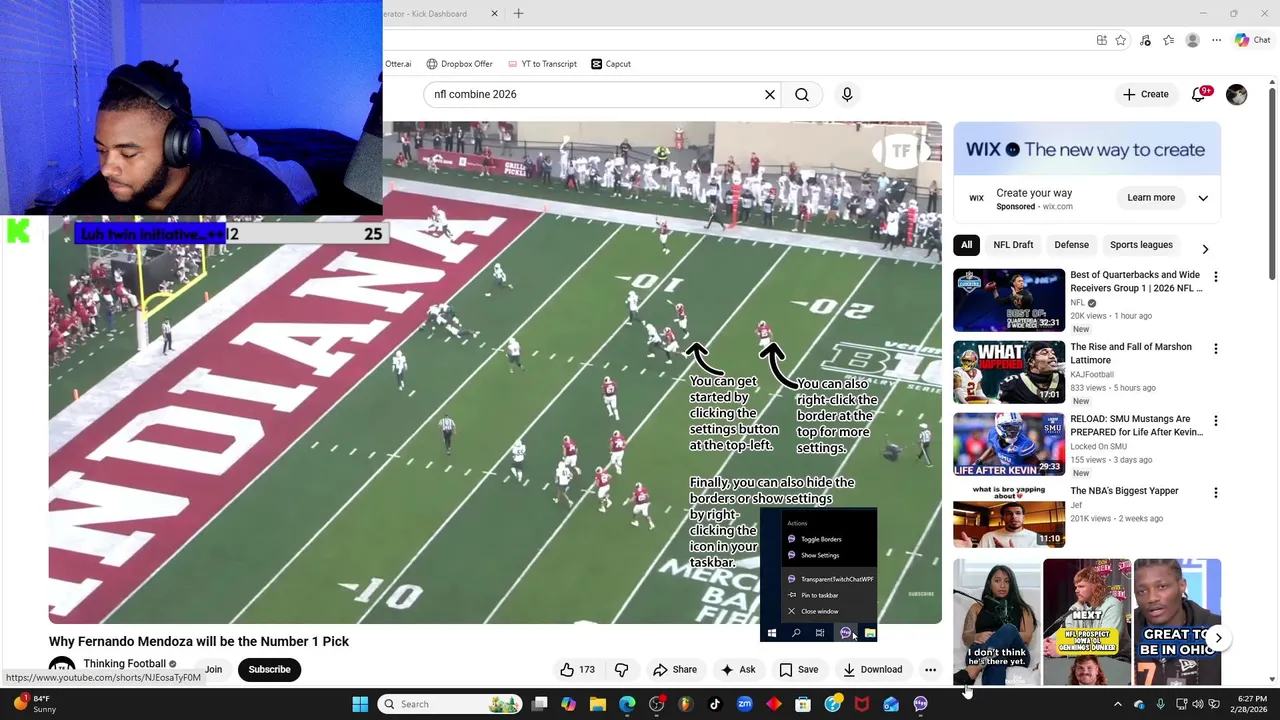Screen dimensions: 1280x720
Task: Open options menu for NBA's Biggest Yapper video
Action: 1216,493
